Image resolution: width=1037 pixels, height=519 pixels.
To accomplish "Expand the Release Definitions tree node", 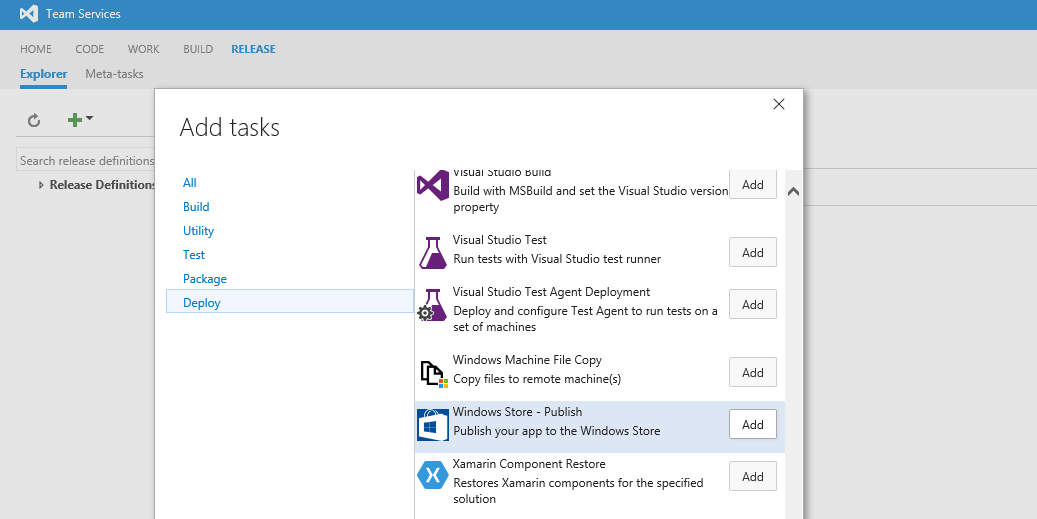I will coord(42,185).
